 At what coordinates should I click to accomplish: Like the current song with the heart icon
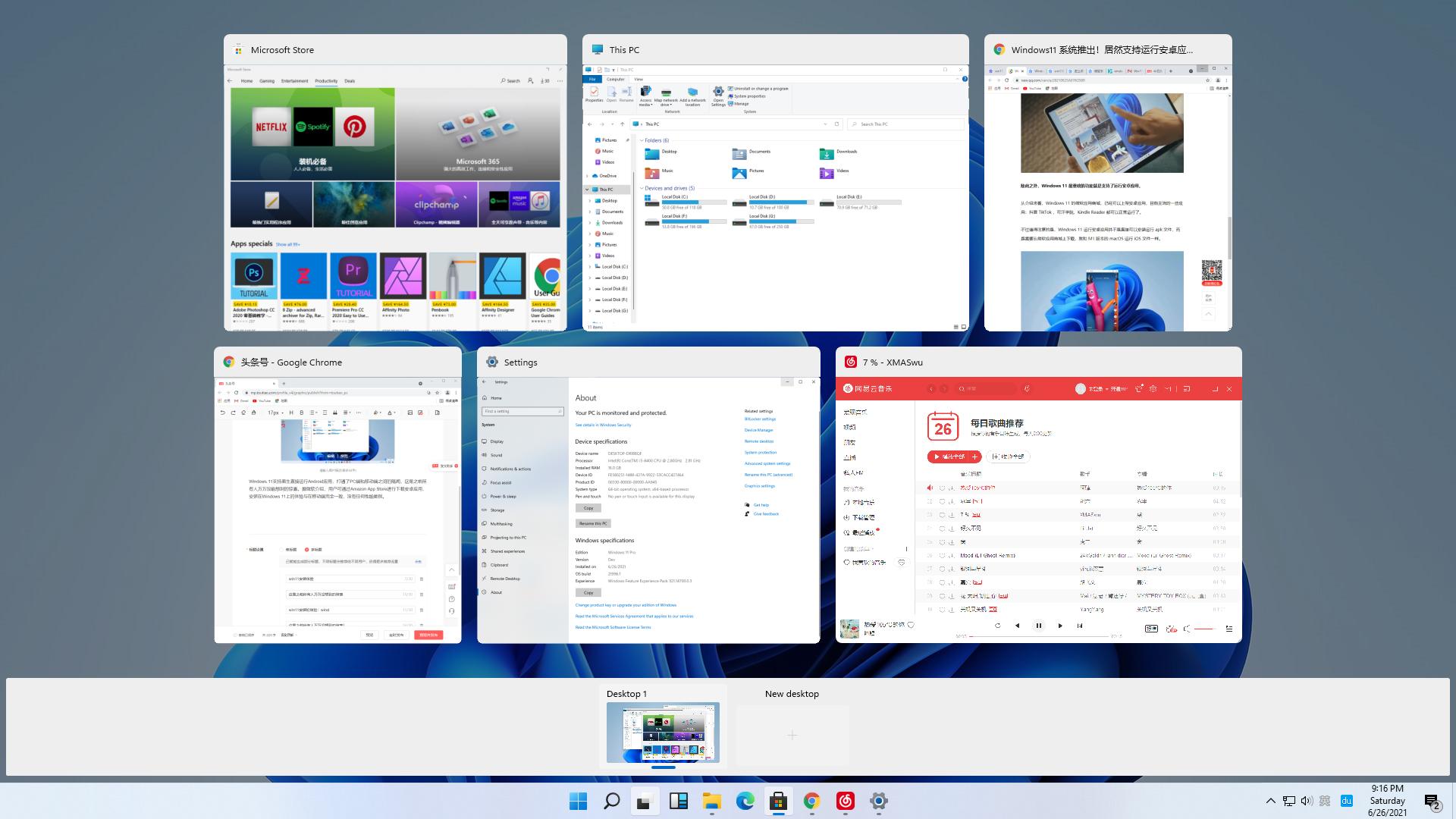(x=911, y=626)
